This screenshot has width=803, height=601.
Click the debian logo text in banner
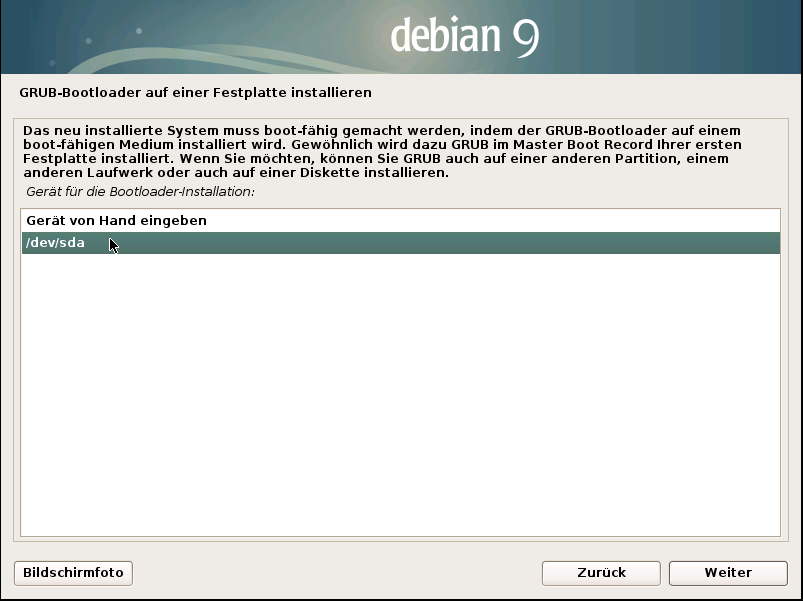[445, 37]
